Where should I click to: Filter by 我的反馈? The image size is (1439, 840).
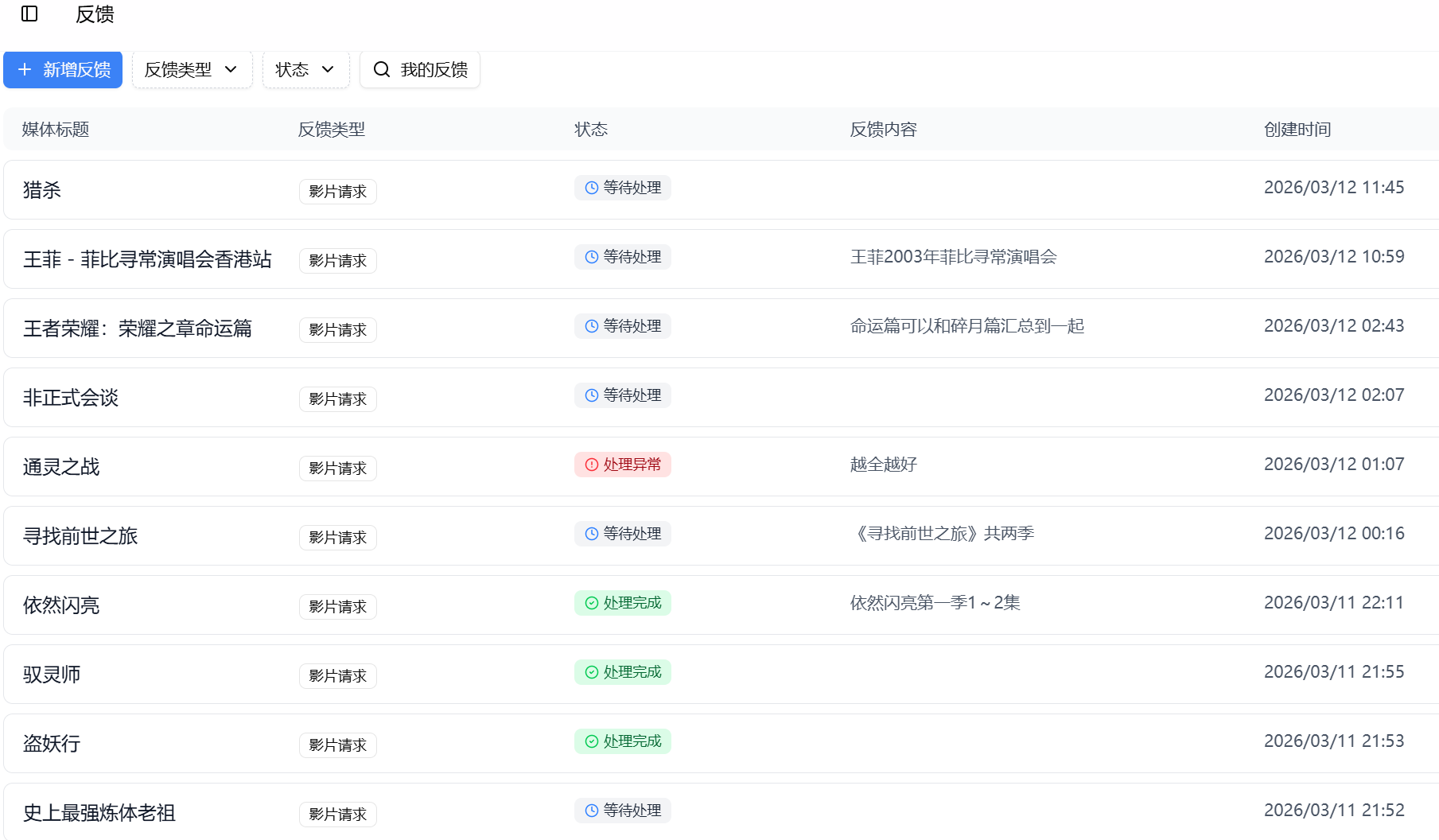(420, 70)
